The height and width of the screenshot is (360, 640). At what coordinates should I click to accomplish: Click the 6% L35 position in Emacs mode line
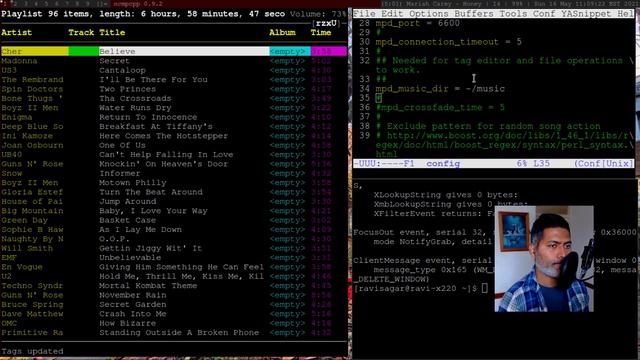533,164
